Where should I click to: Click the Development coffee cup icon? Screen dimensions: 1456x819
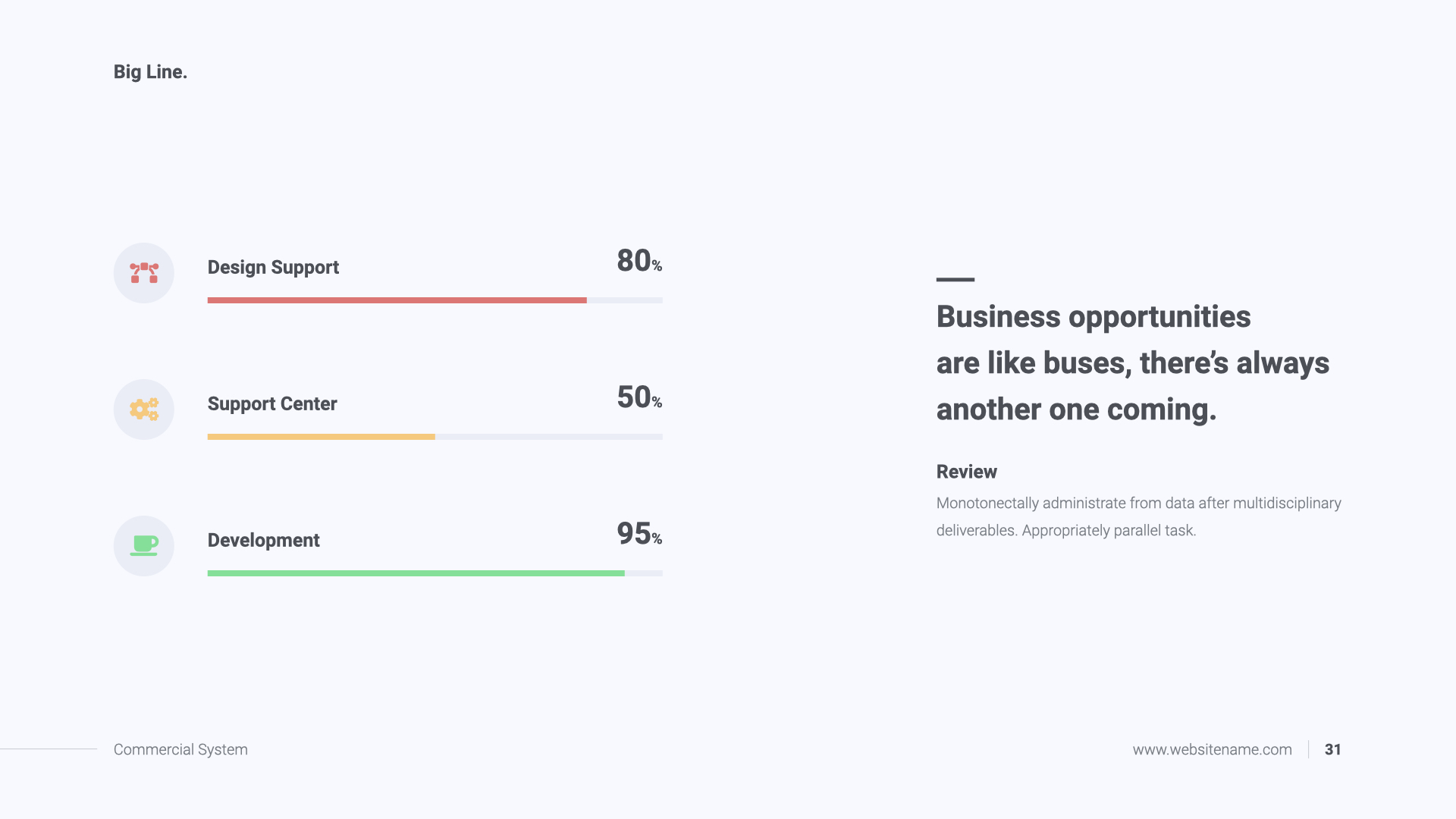144,546
